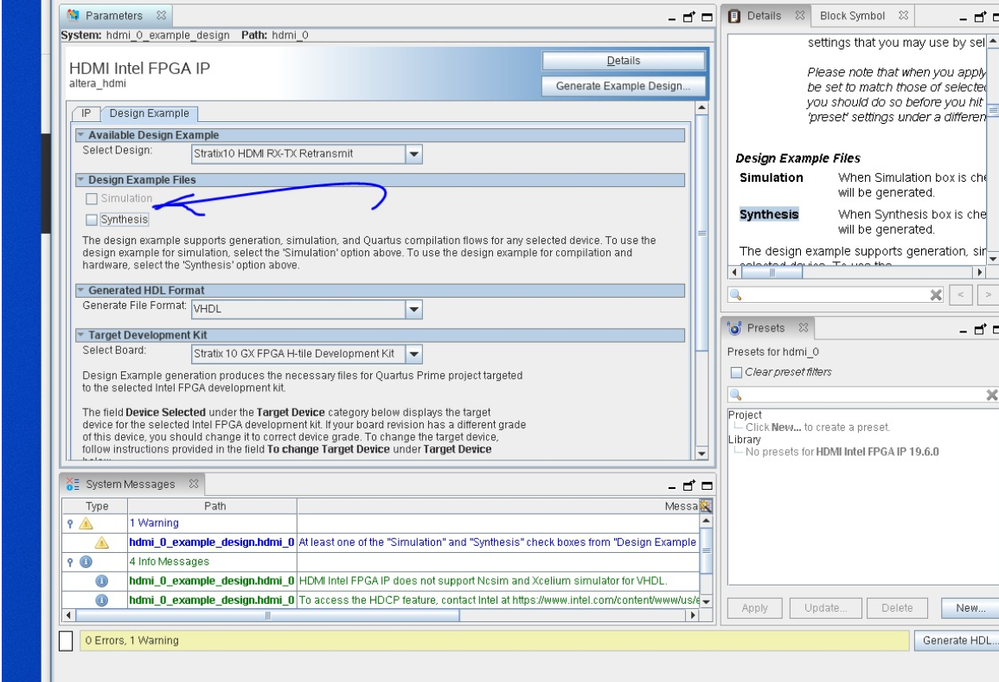Click the Delete preset button
Viewport: 999px width, 682px height.
click(x=897, y=608)
